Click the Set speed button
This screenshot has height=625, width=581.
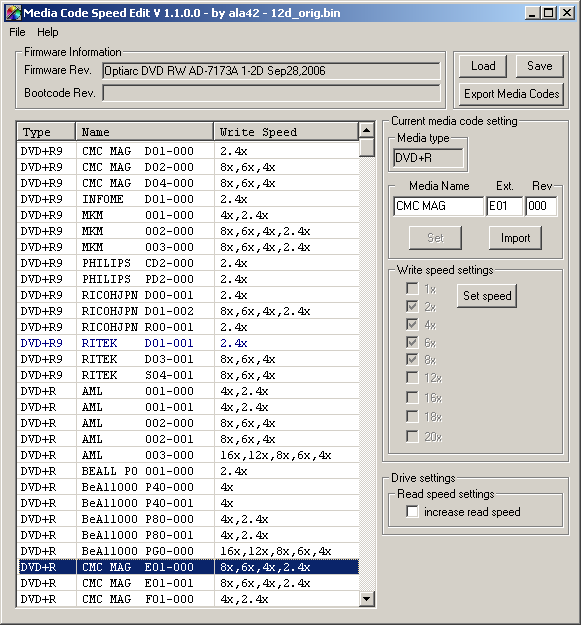pyautogui.click(x=487, y=296)
